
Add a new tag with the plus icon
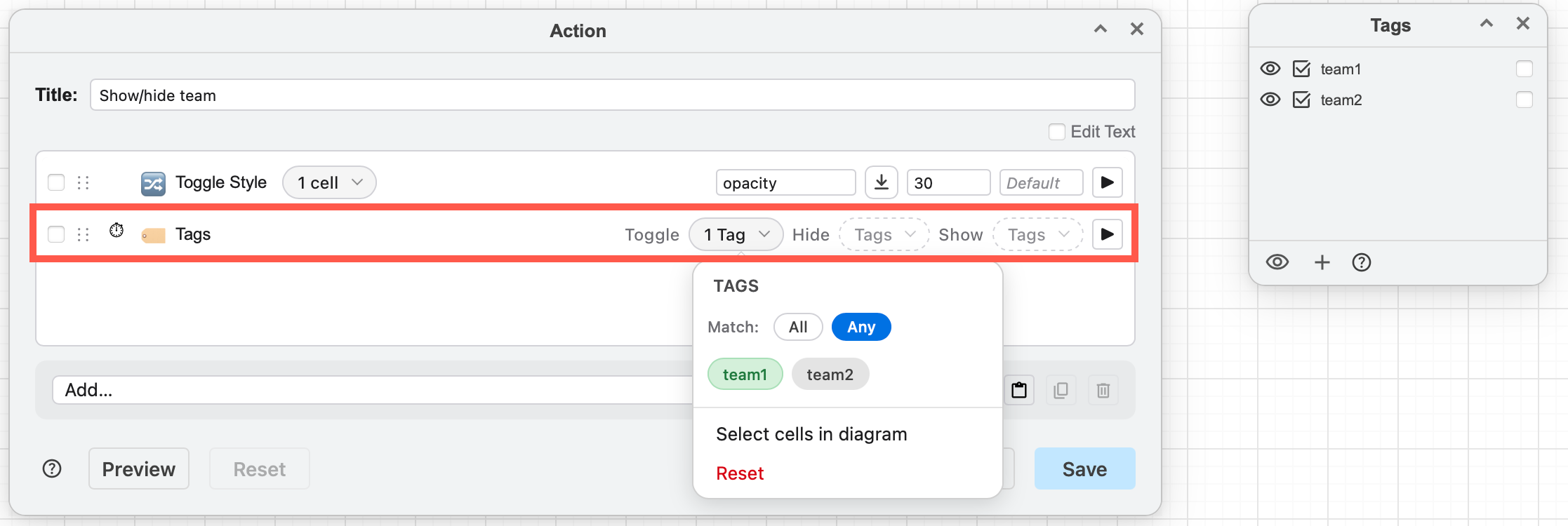click(x=1322, y=262)
